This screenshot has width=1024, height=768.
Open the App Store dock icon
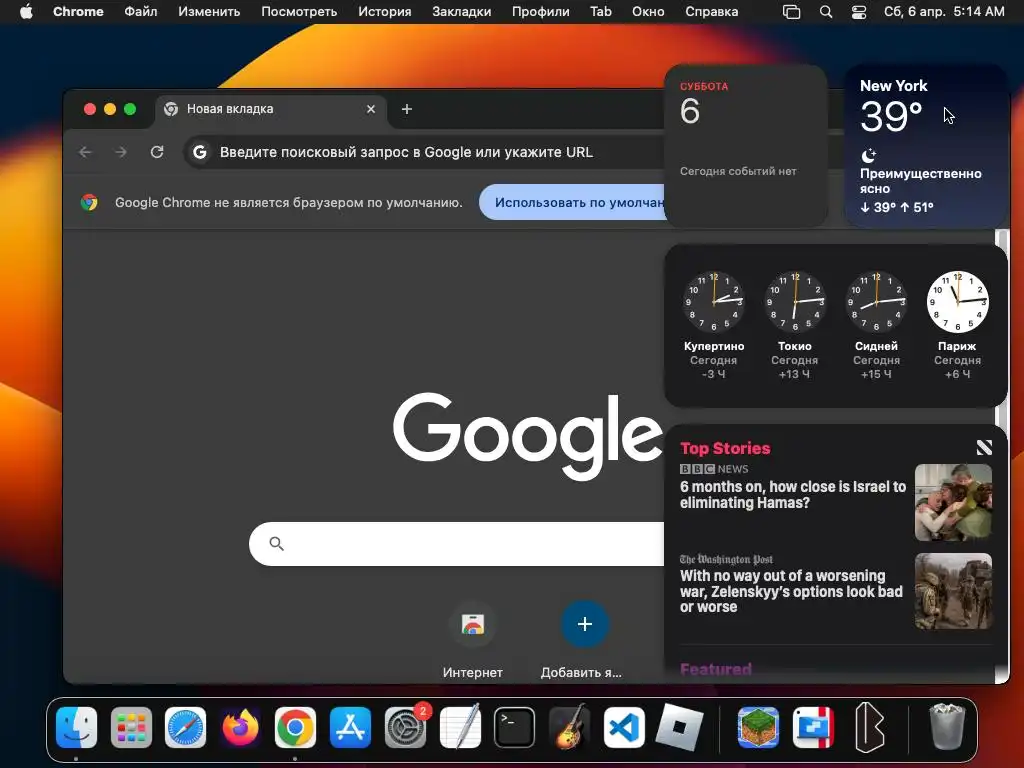[350, 727]
